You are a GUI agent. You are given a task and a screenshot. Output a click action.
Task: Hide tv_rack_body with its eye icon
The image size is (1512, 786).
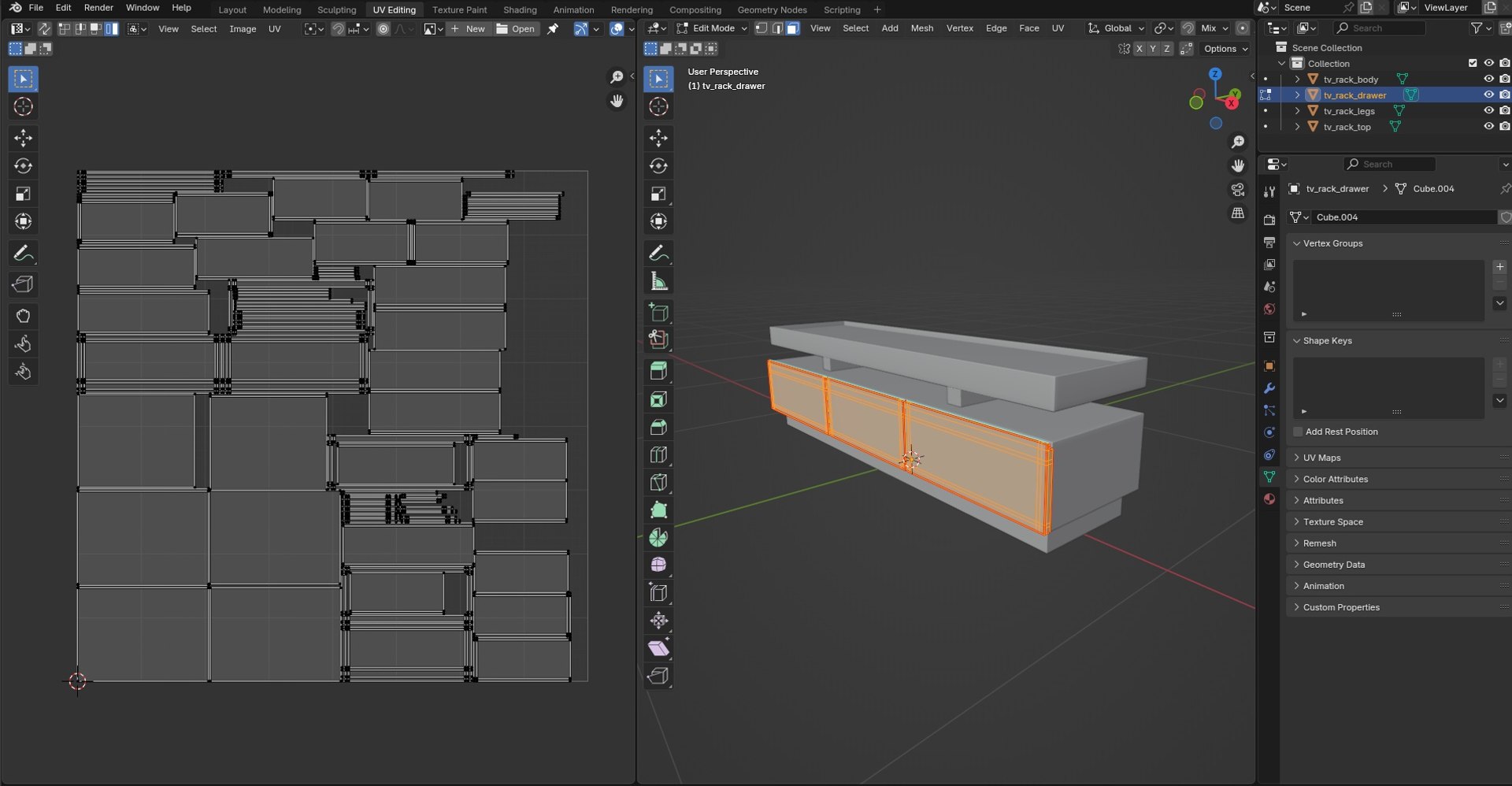tap(1488, 79)
